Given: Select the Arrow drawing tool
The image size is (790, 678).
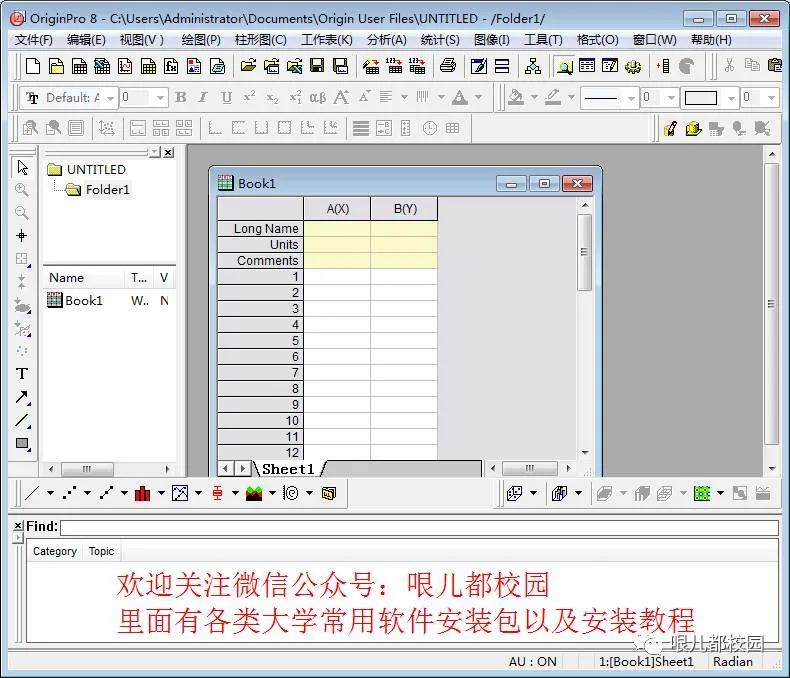Looking at the screenshot, I should click(x=22, y=397).
